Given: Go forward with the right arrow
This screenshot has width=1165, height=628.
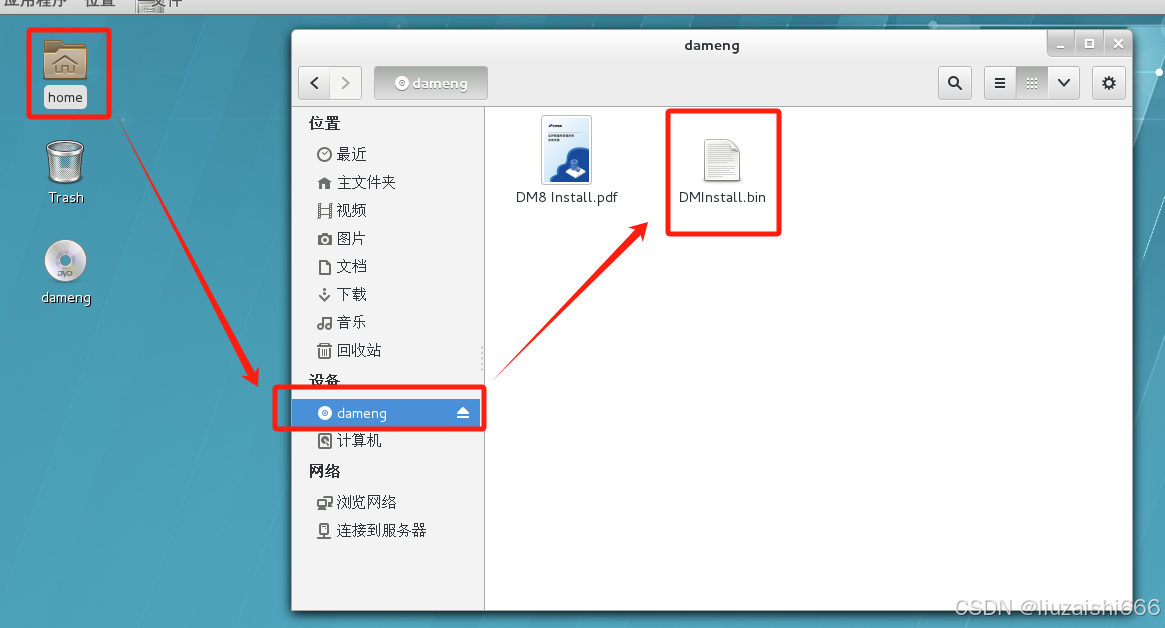Looking at the screenshot, I should [x=345, y=83].
